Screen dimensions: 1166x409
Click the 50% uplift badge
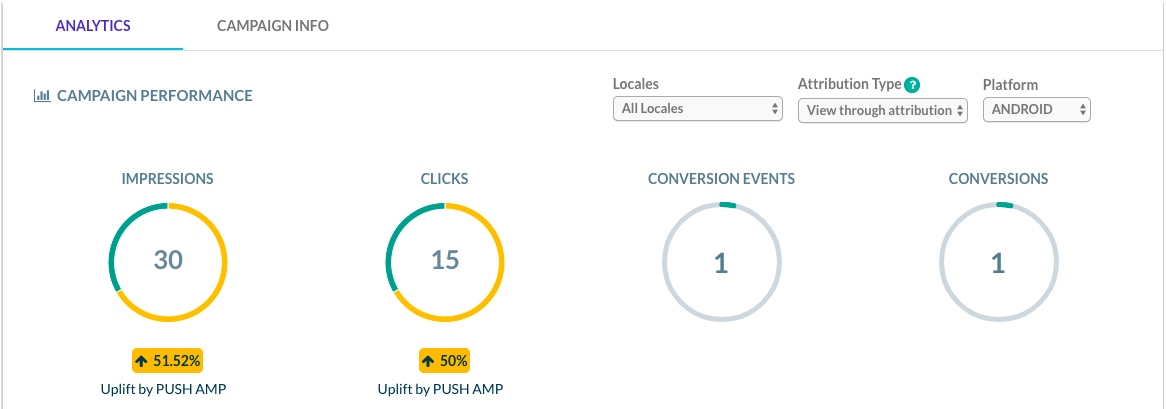coord(445,361)
